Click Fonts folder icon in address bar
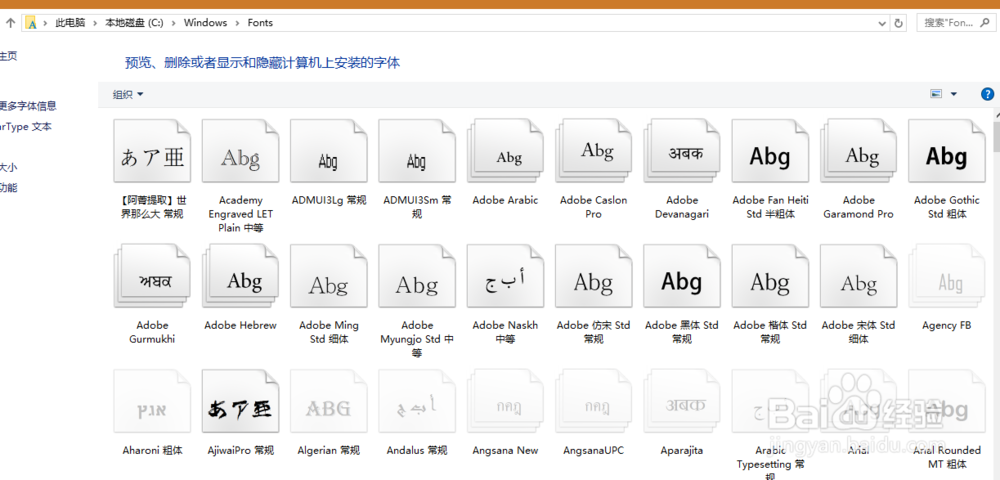Viewport: 1000px width, 480px height. coord(31,23)
